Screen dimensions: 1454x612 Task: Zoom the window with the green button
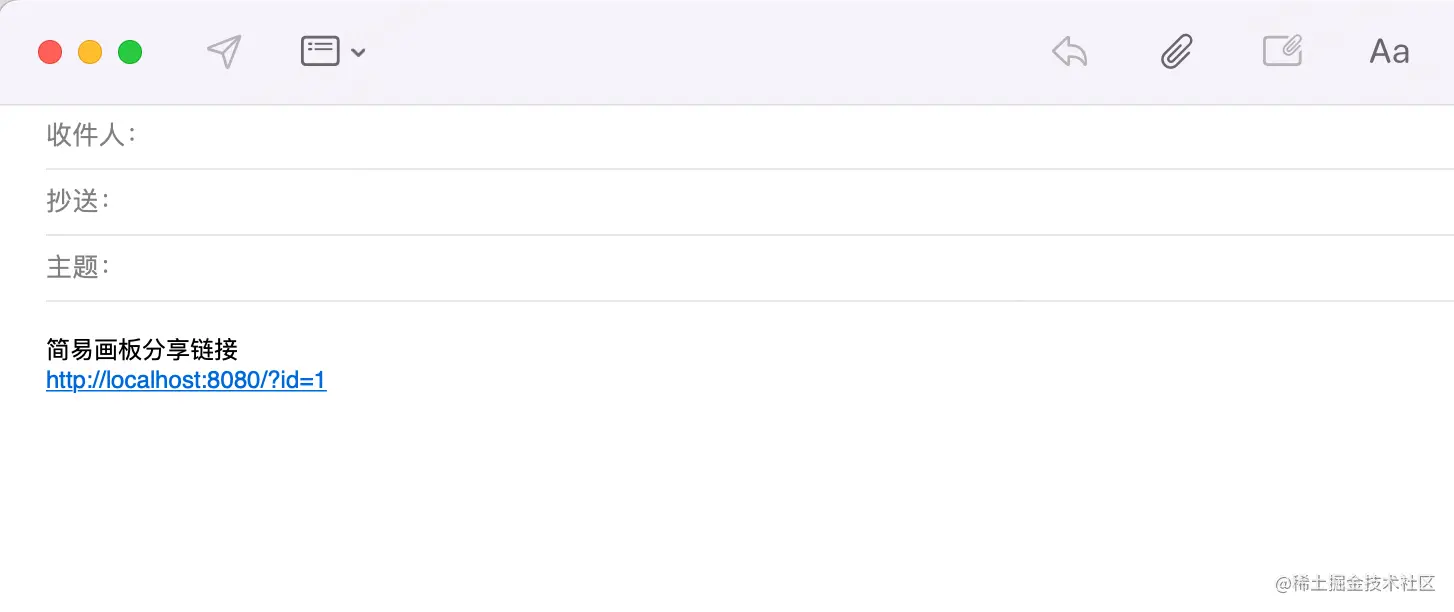click(130, 52)
